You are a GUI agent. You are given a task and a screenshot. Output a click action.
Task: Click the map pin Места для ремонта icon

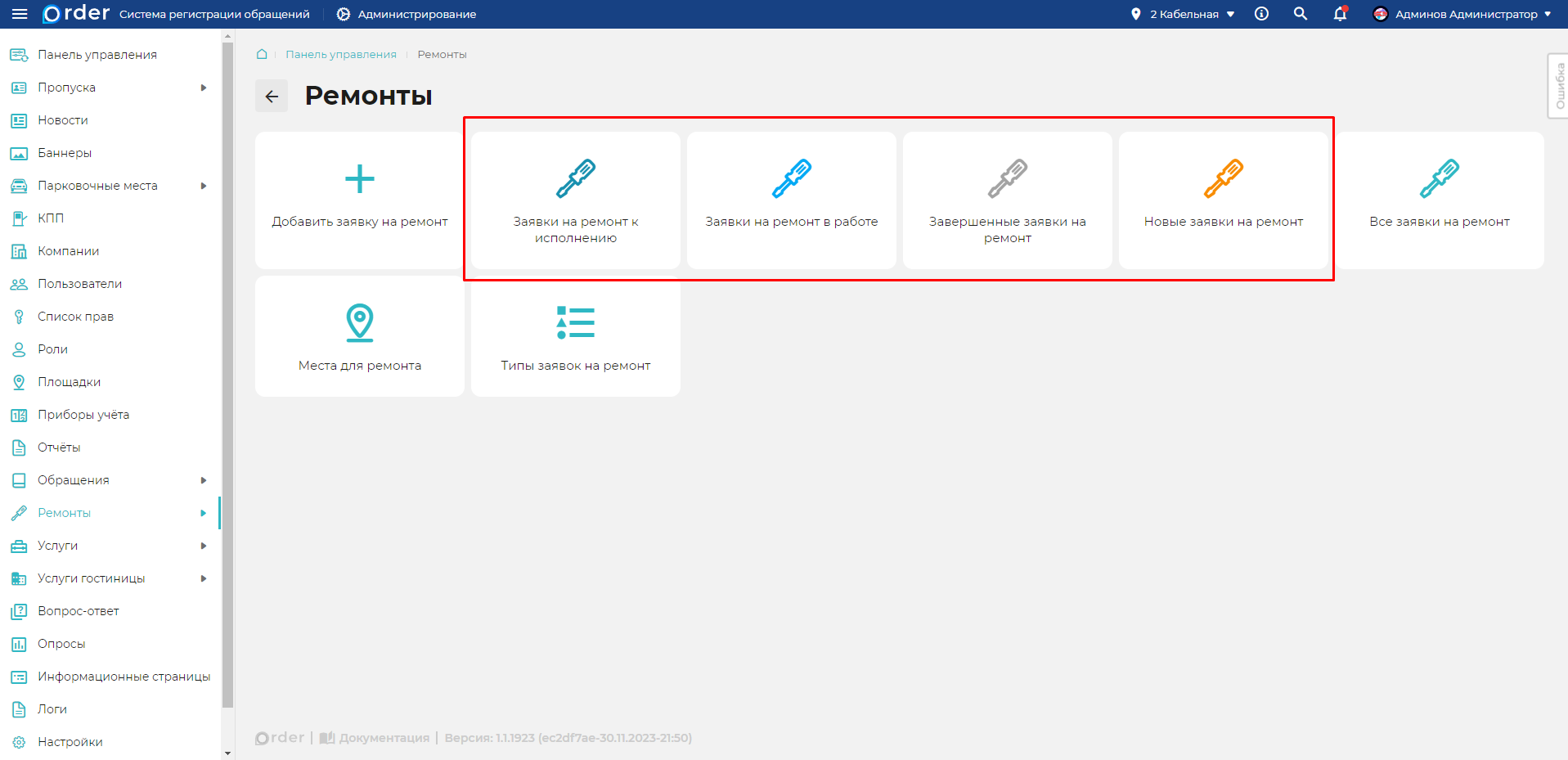pos(360,322)
